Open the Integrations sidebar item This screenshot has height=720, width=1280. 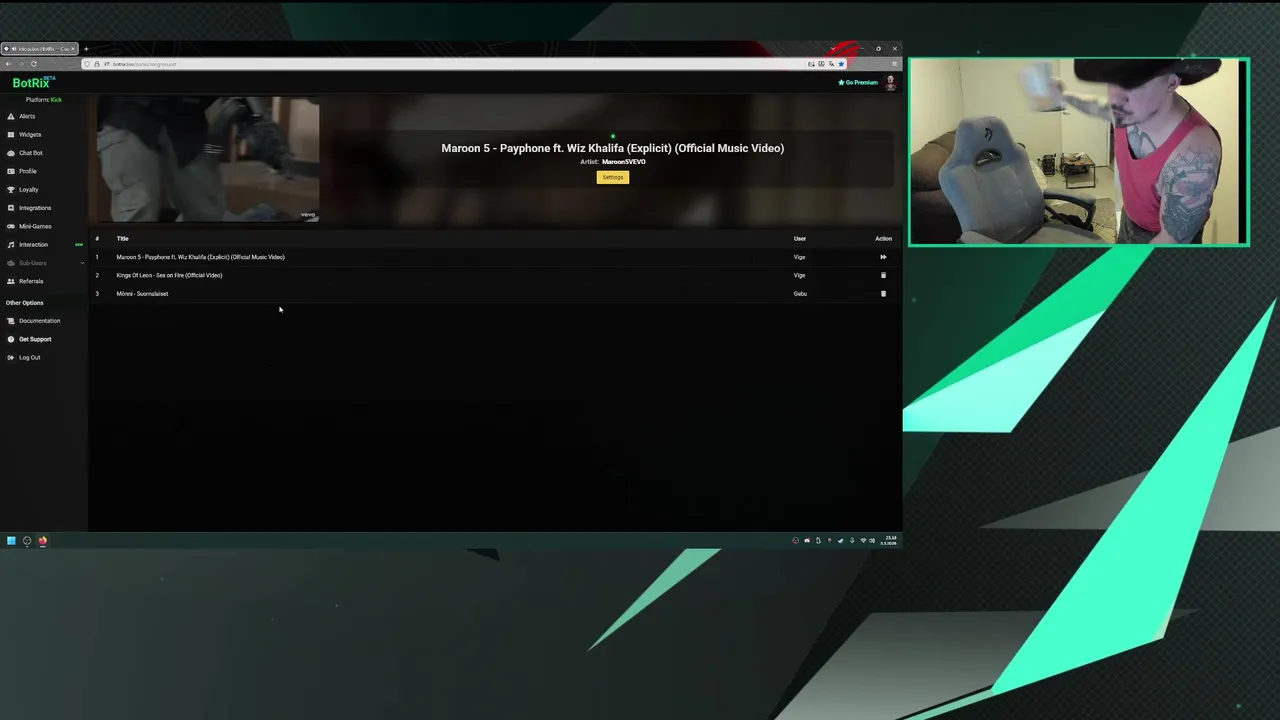(35, 208)
